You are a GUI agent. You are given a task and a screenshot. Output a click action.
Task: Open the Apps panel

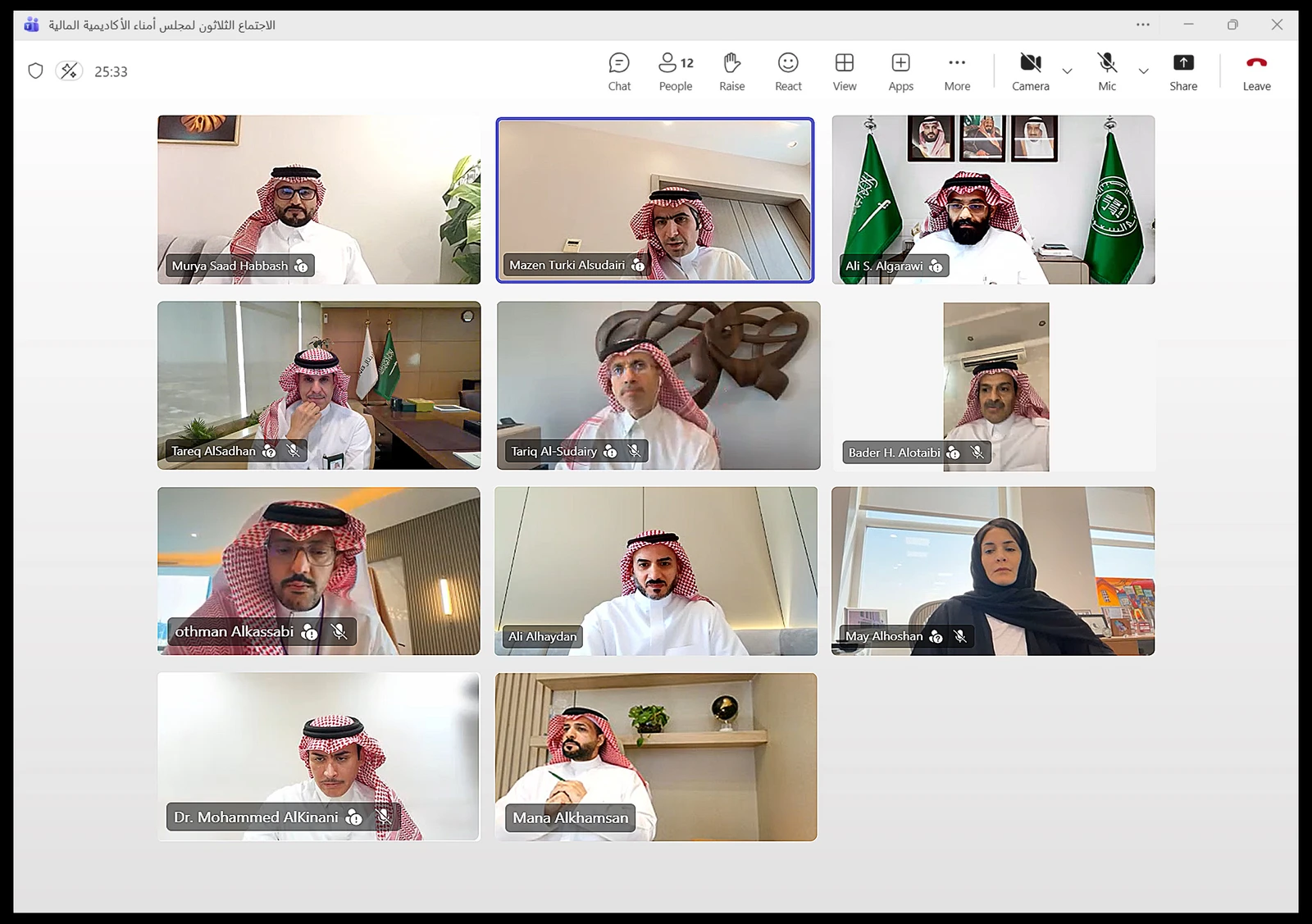900,72
